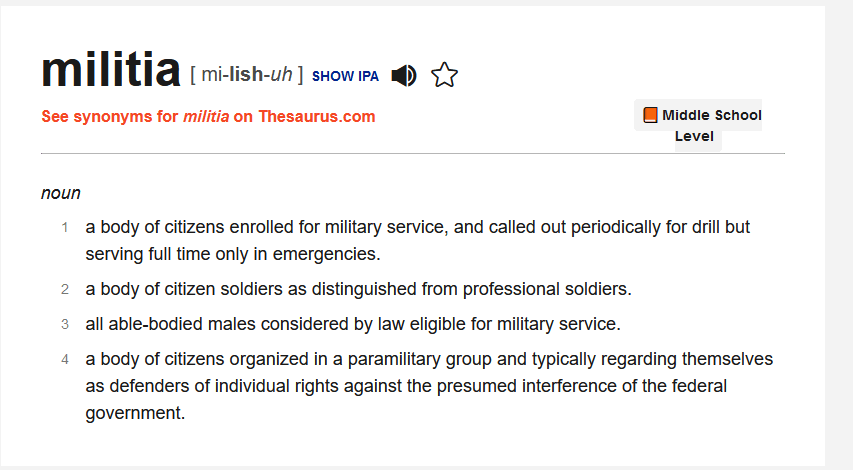Click the mi-lish-uh phonetic spelling
Image resolution: width=853 pixels, height=470 pixels.
click(246, 75)
